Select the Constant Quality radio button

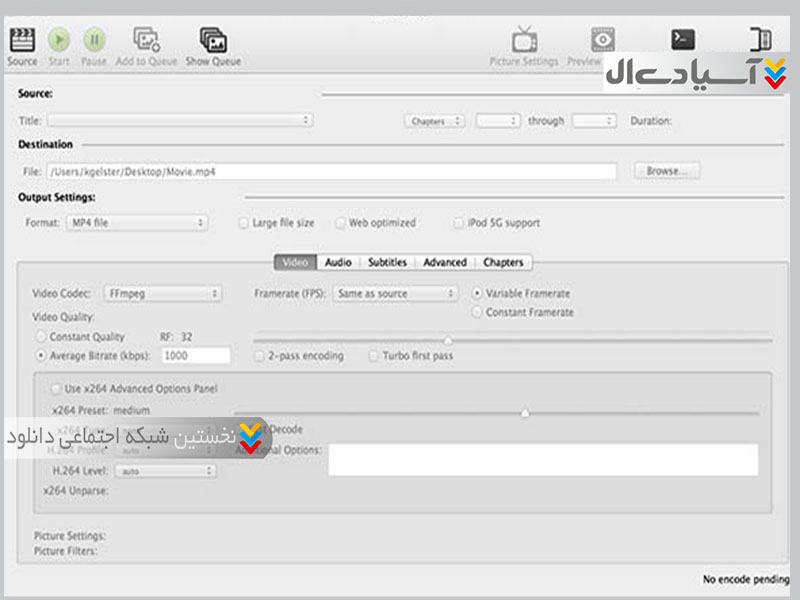(x=41, y=337)
